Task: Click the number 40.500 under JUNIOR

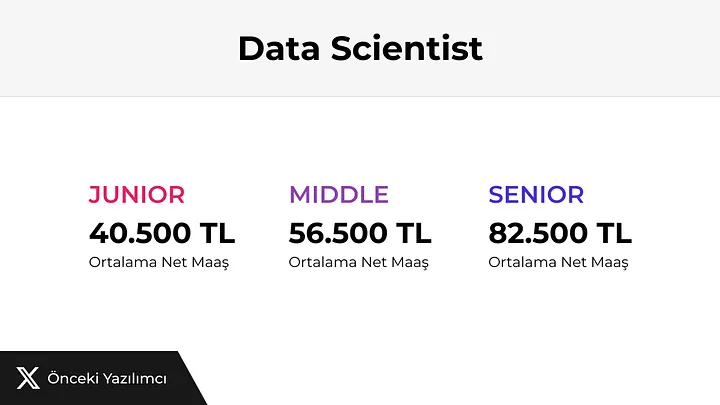Action: [x=138, y=233]
